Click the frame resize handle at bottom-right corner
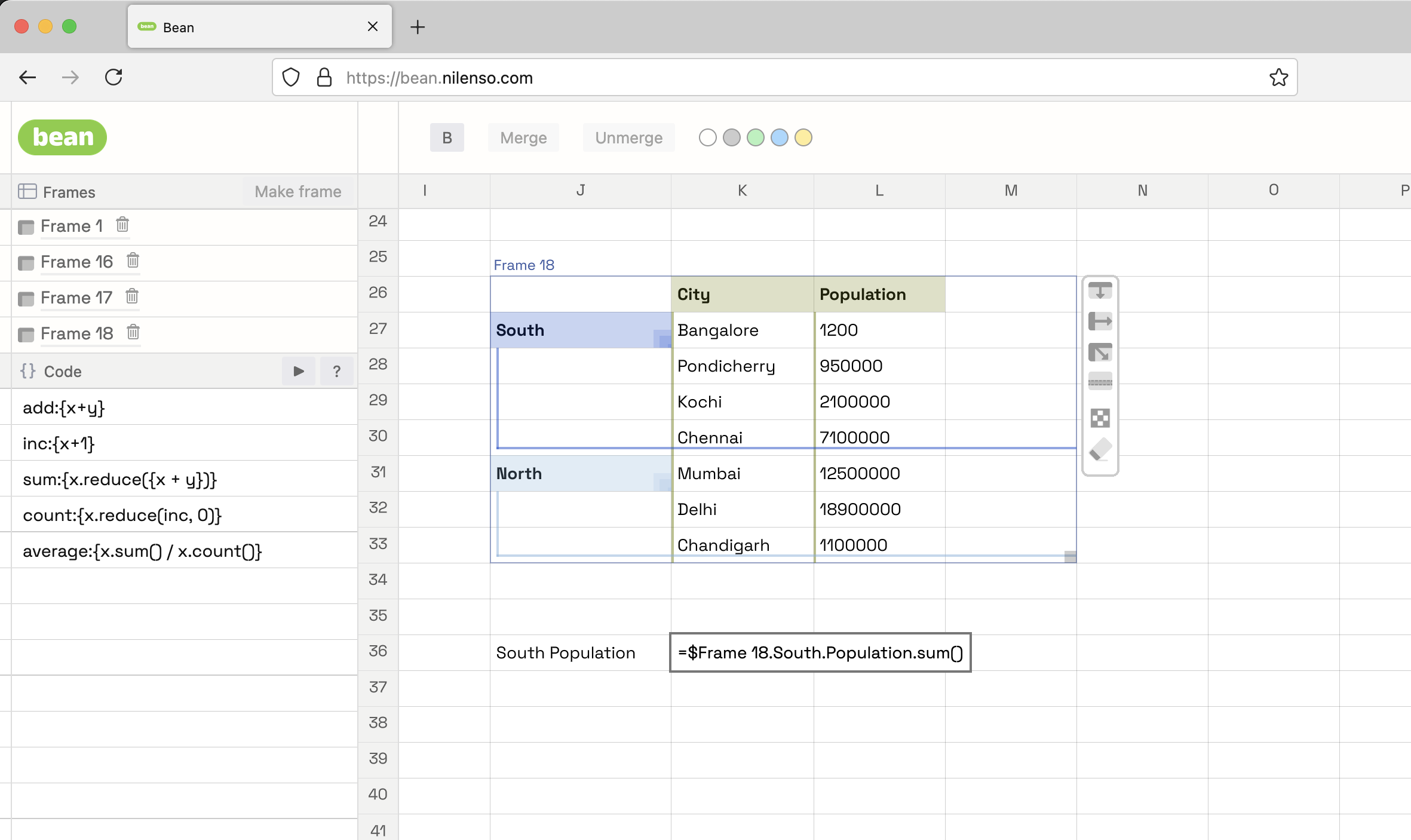1411x840 pixels. click(x=1070, y=557)
